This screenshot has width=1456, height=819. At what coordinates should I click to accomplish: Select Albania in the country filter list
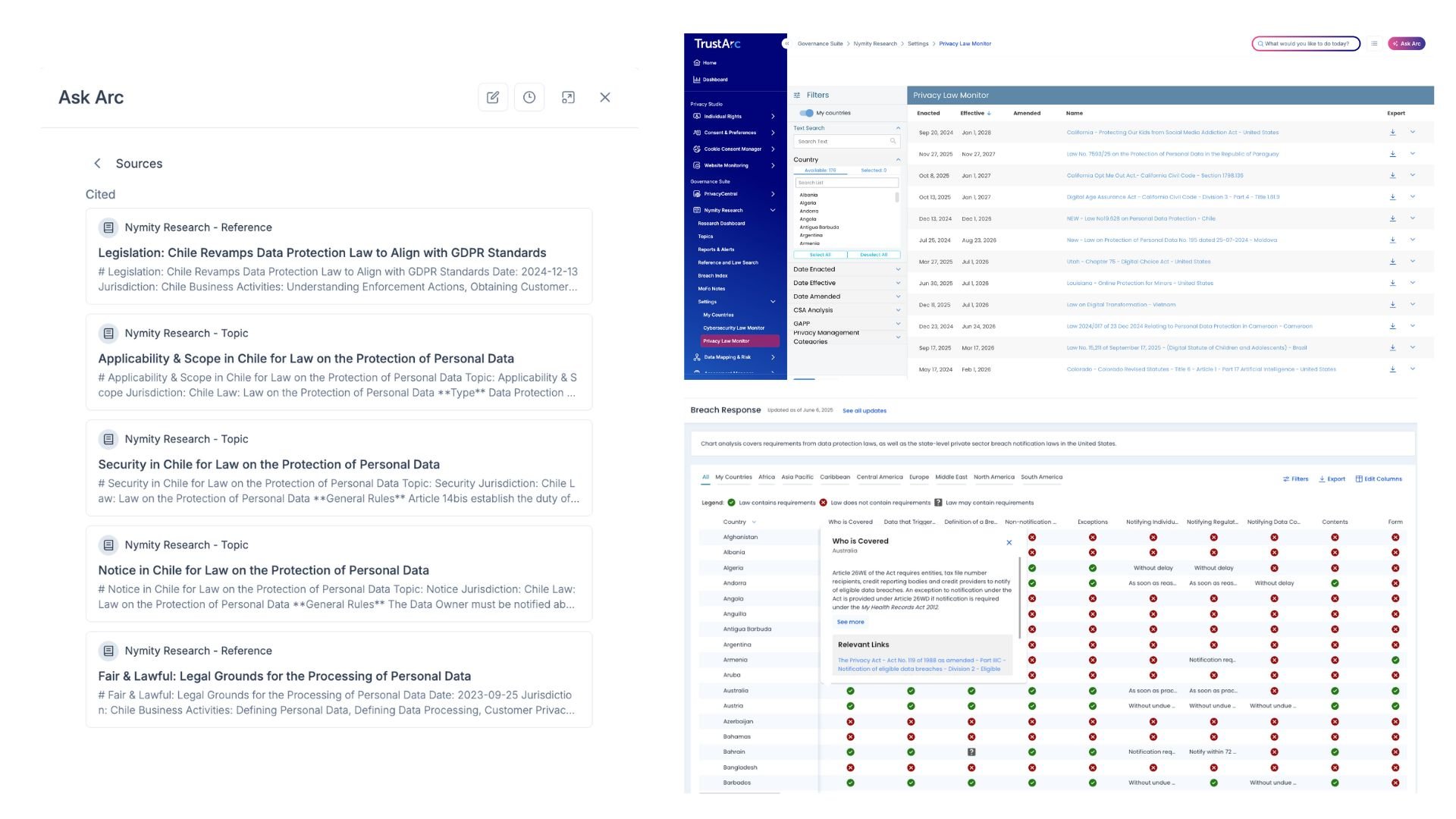(808, 195)
